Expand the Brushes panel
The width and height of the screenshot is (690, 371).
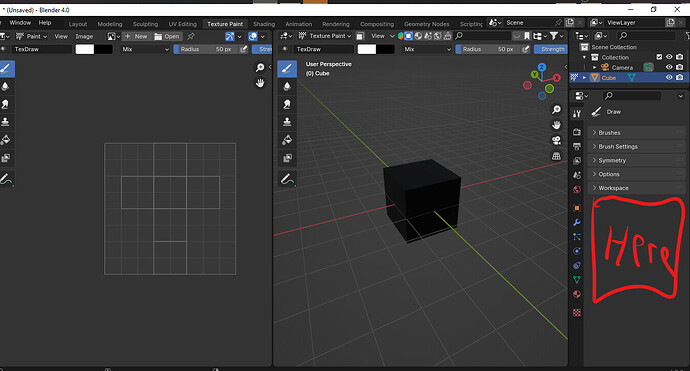click(x=636, y=132)
